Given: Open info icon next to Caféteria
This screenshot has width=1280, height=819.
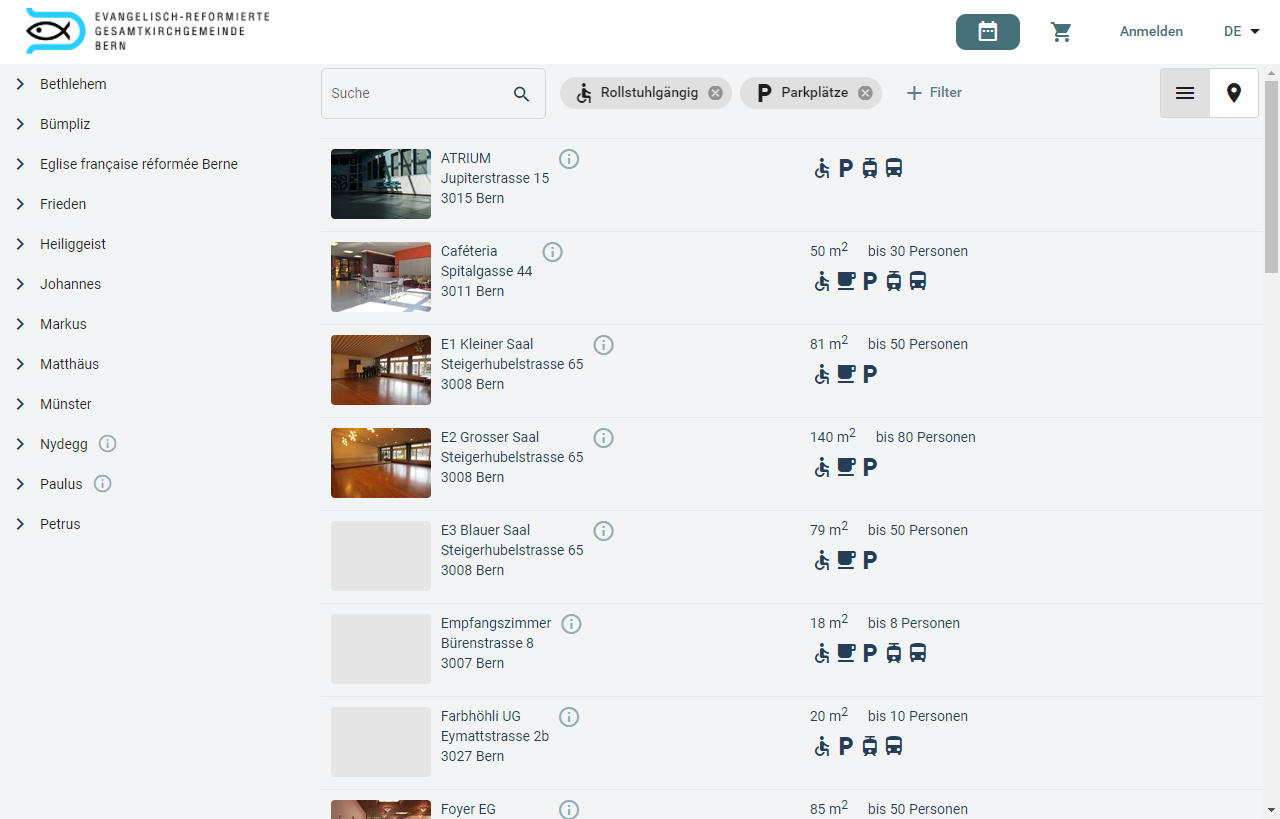Looking at the screenshot, I should click(x=552, y=252).
